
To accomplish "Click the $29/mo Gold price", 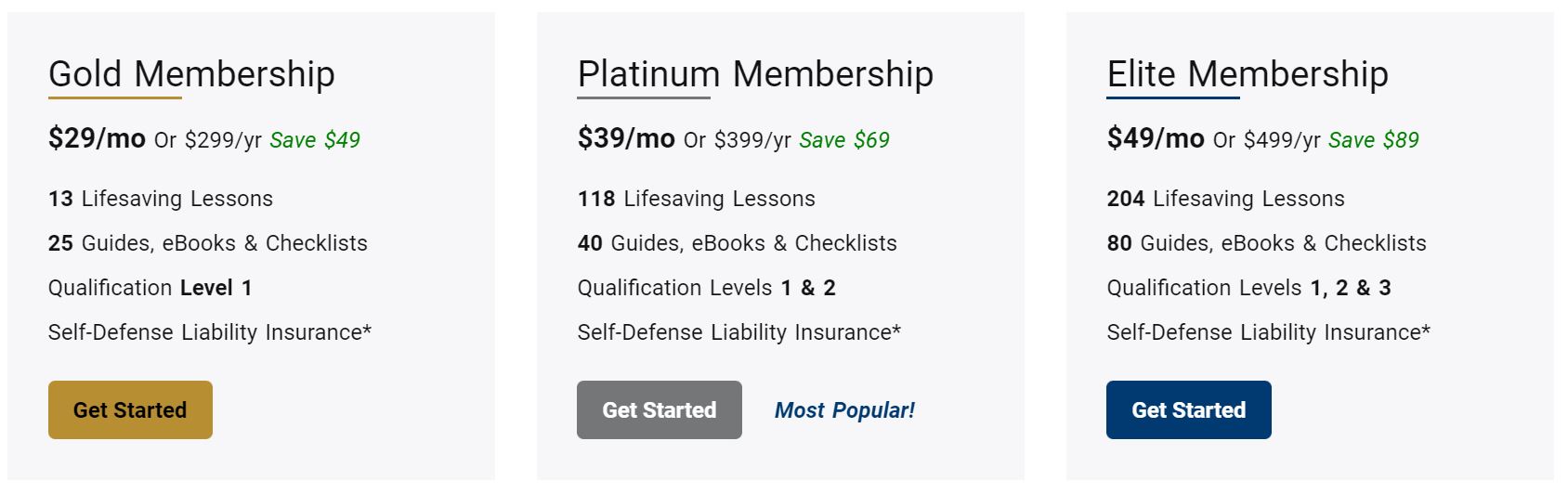I will [97, 139].
